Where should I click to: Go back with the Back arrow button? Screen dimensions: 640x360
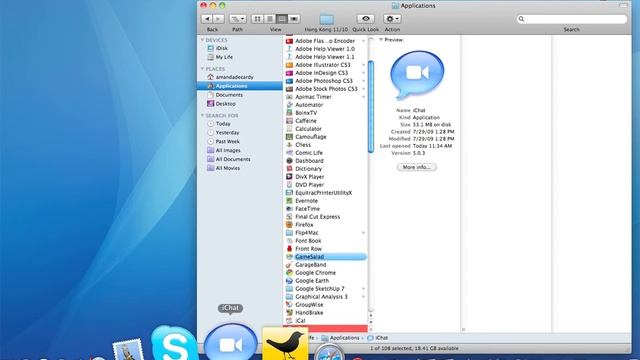click(x=207, y=19)
